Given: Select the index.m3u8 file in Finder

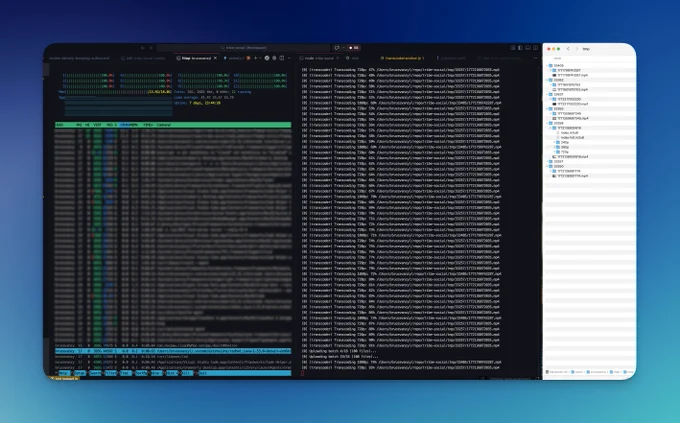Looking at the screenshot, I should [569, 133].
